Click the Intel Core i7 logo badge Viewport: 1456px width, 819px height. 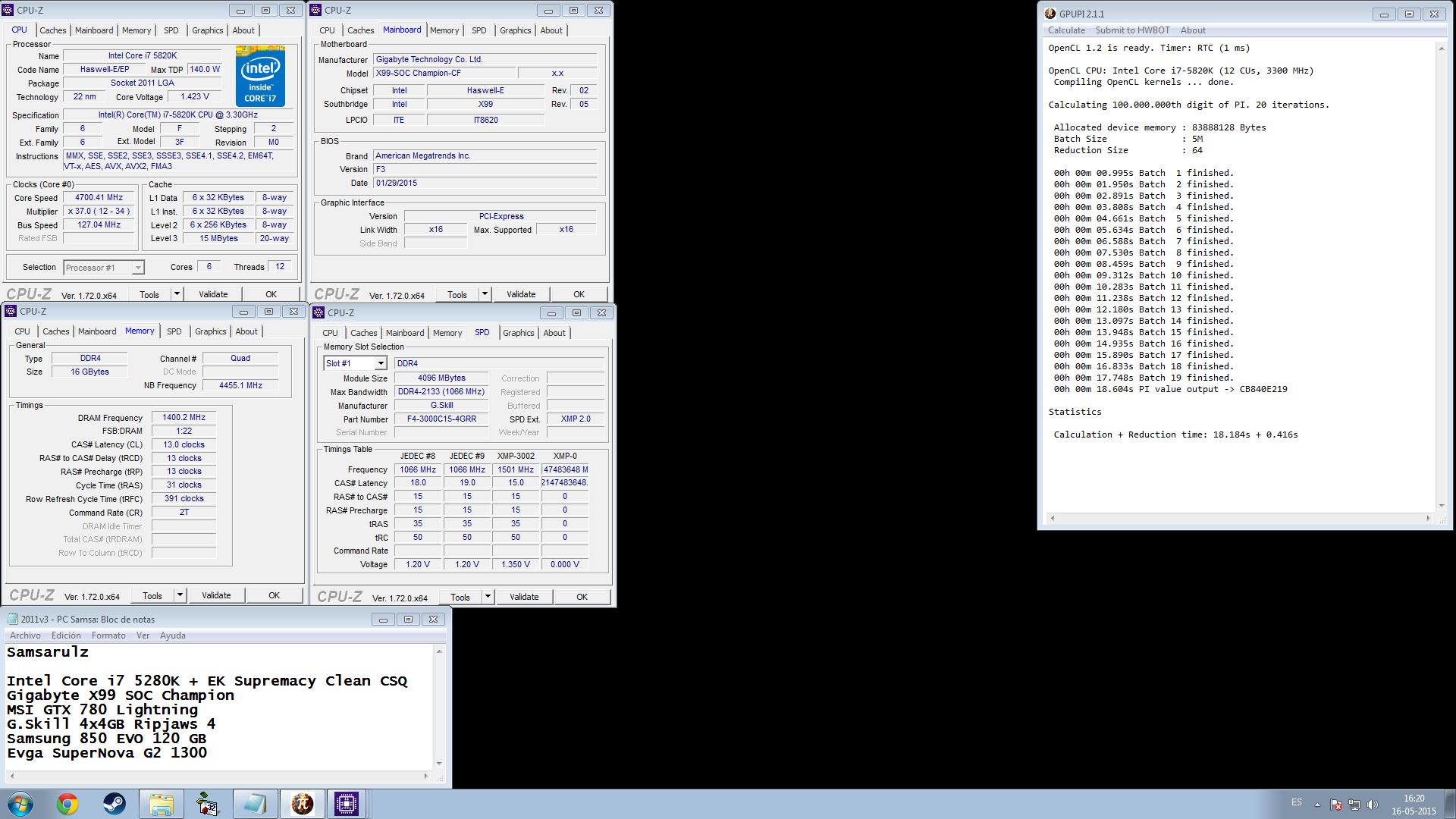260,75
